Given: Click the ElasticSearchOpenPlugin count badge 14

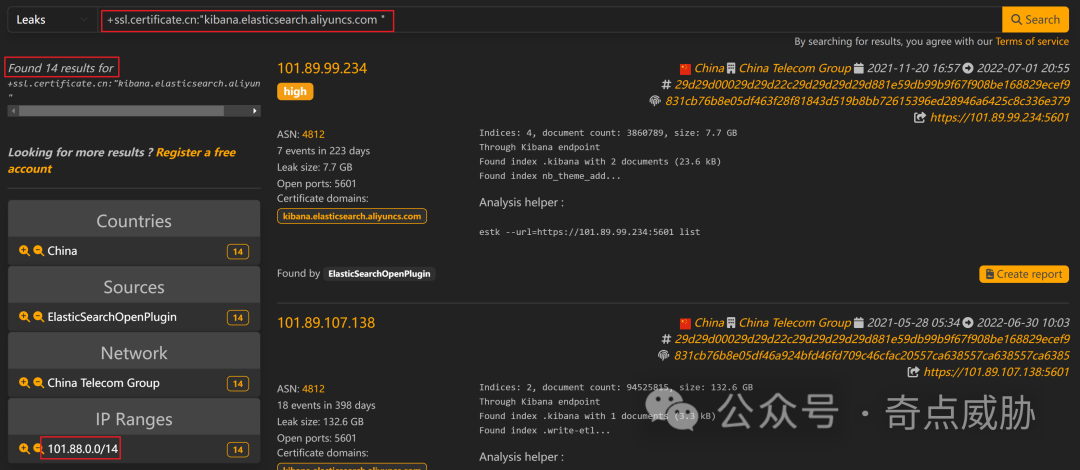Looking at the screenshot, I should (x=238, y=318).
